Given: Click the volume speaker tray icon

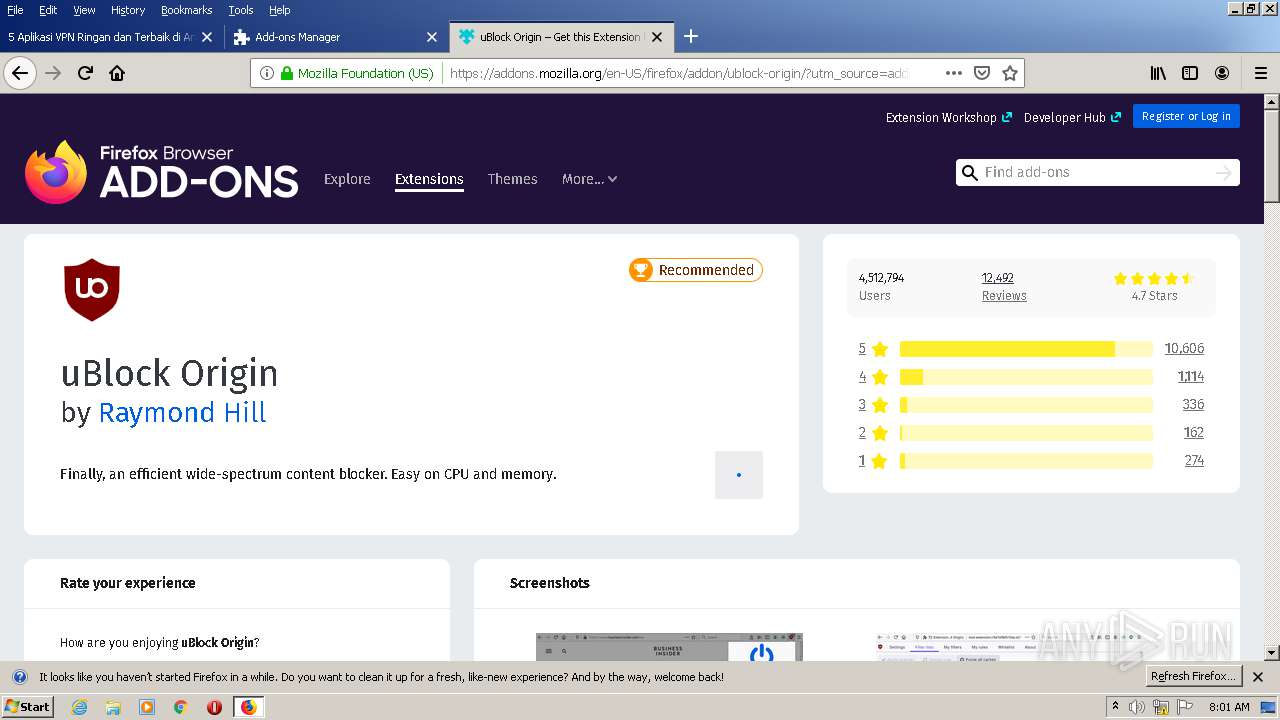Looking at the screenshot, I should tap(1137, 707).
